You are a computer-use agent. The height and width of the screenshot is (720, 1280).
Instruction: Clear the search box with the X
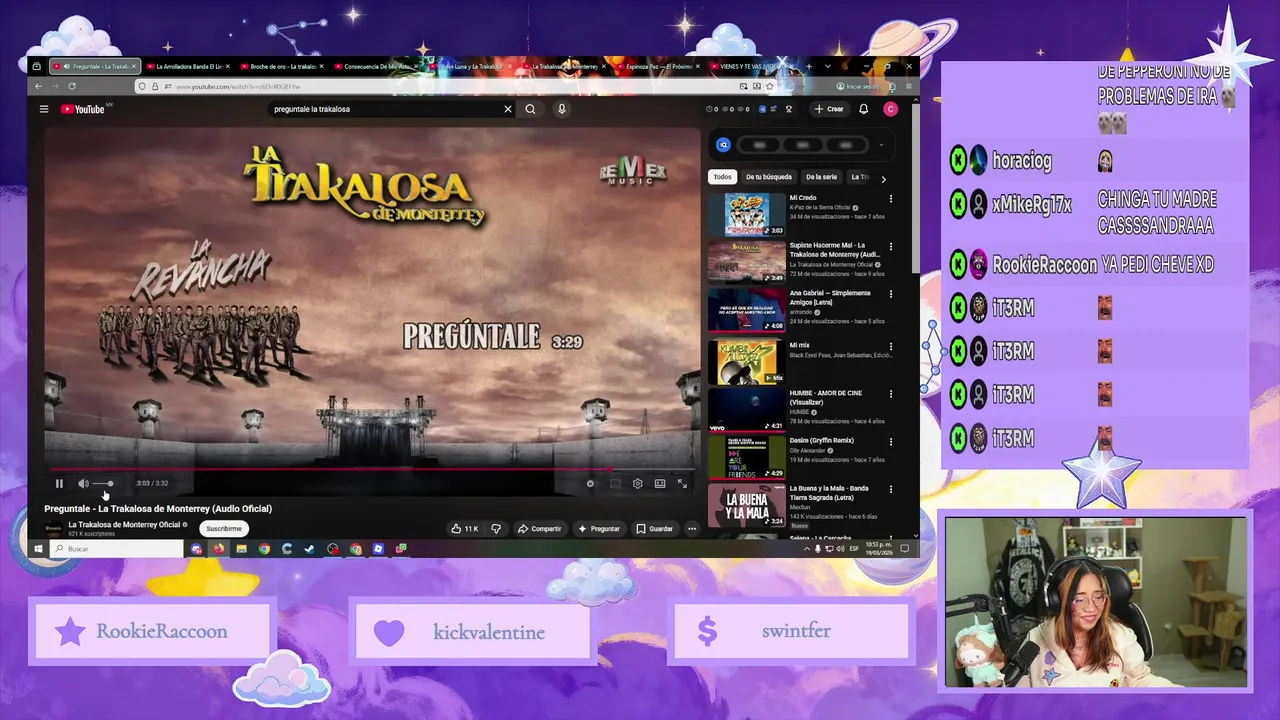(508, 109)
